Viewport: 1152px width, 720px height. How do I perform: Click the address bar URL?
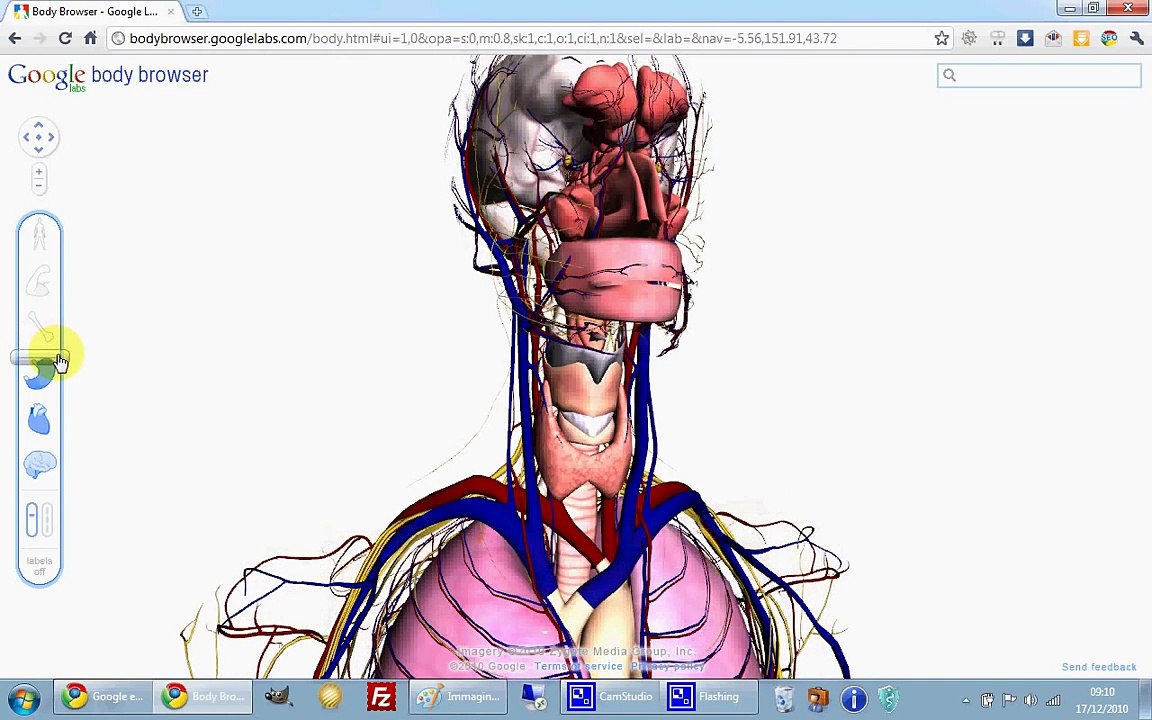[x=483, y=38]
